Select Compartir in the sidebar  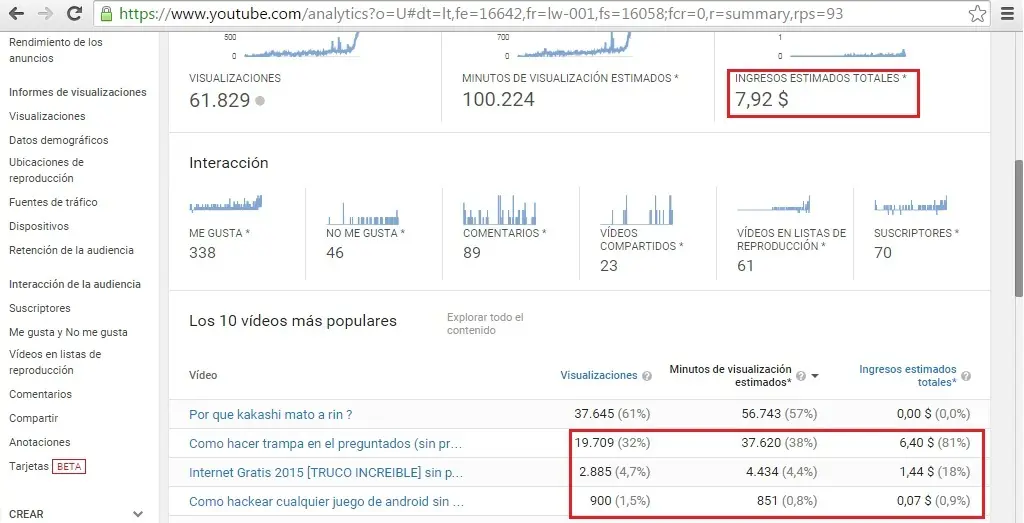pyautogui.click(x=33, y=419)
